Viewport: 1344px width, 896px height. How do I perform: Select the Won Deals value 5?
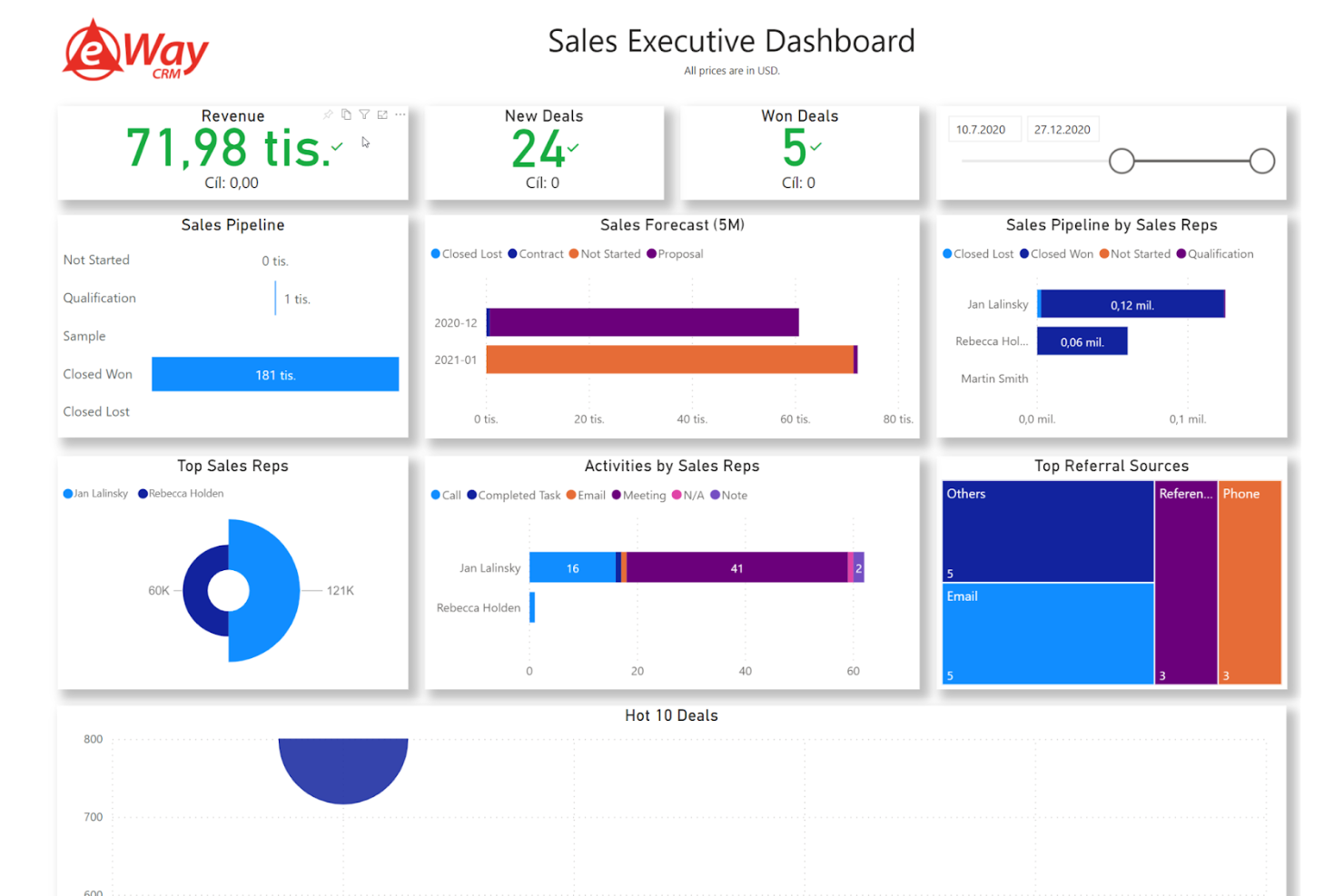795,148
